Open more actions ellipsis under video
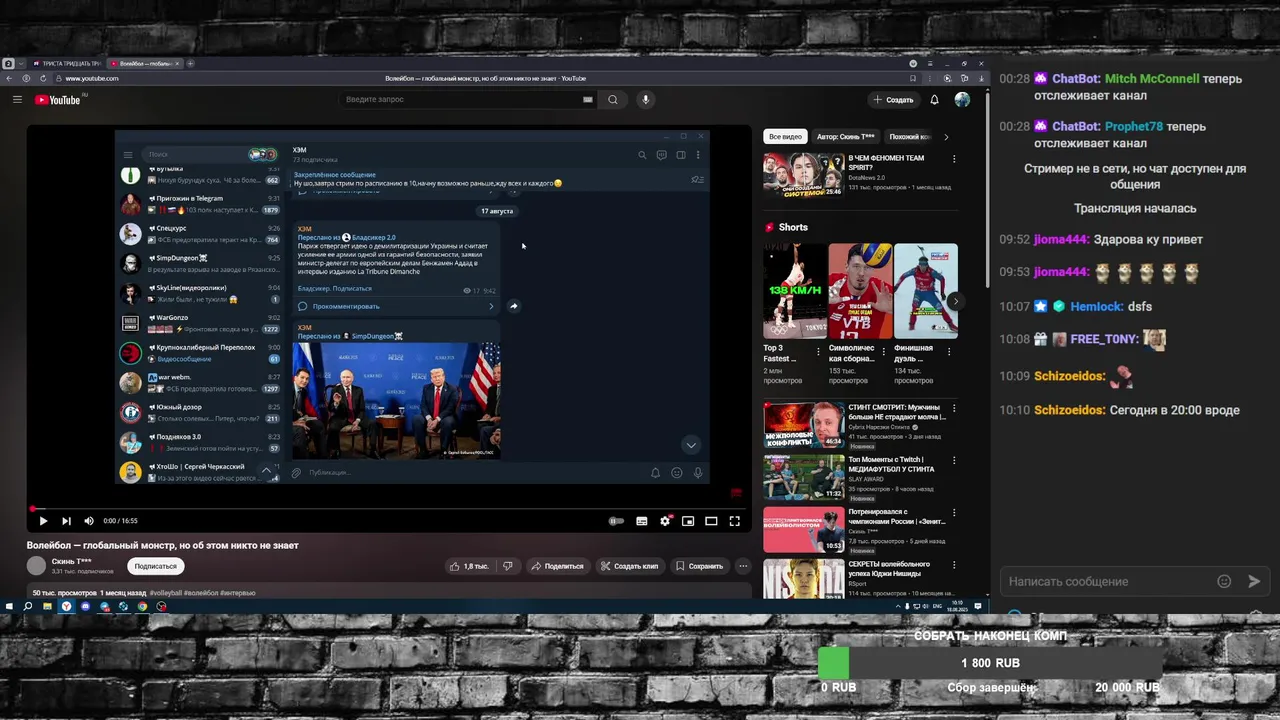Image resolution: width=1280 pixels, height=720 pixels. (743, 566)
